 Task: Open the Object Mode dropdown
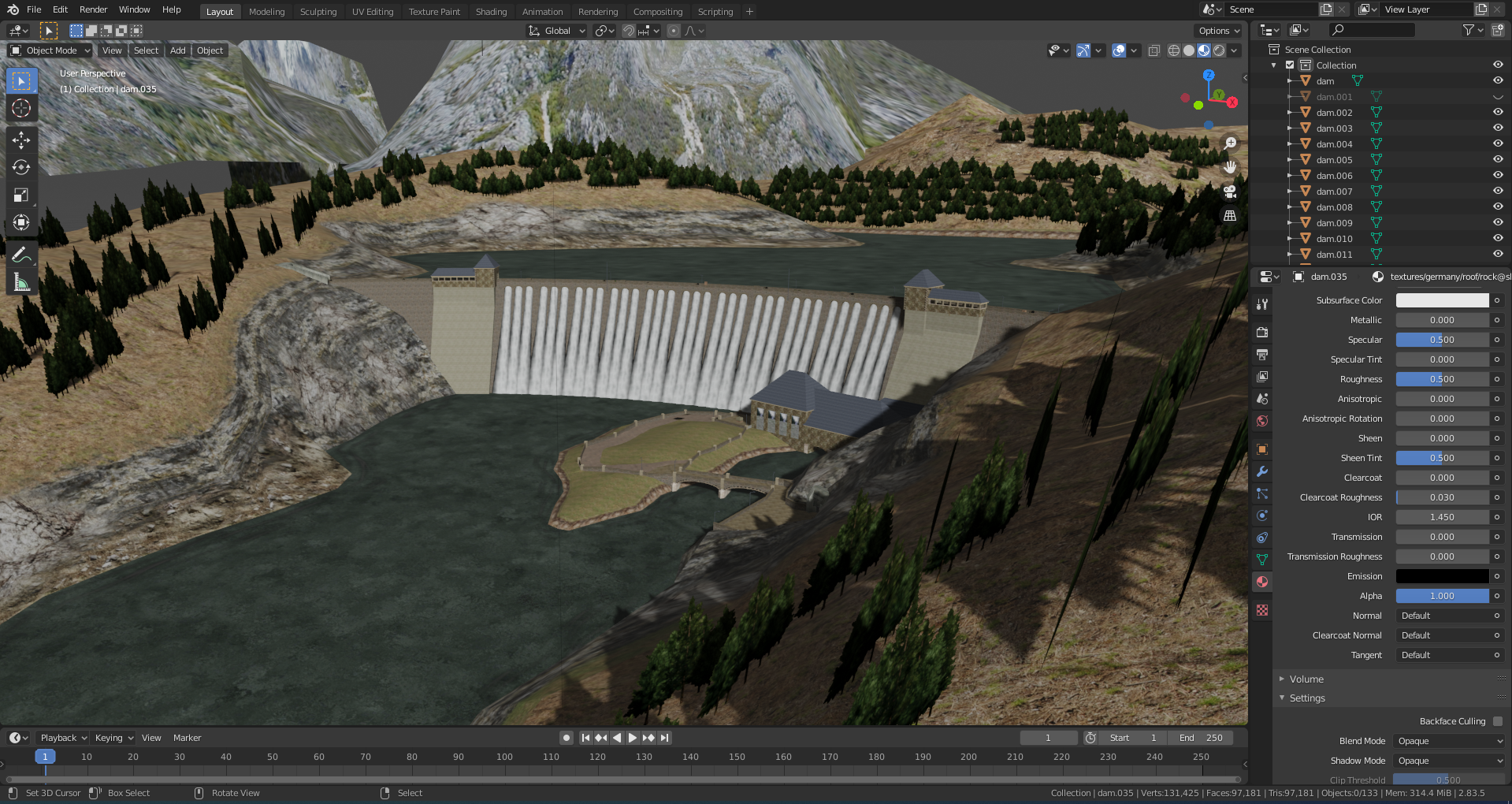click(50, 50)
